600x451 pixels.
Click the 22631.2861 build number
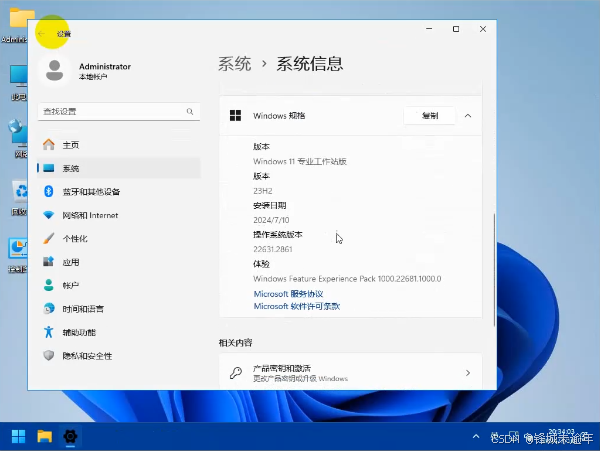[x=273, y=249]
